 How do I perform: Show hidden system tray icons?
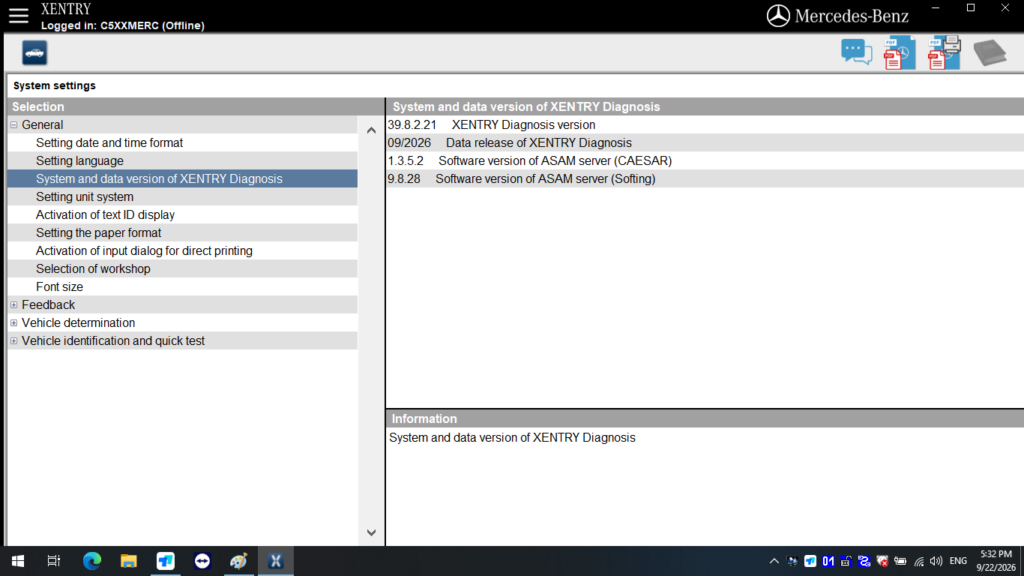[774, 561]
